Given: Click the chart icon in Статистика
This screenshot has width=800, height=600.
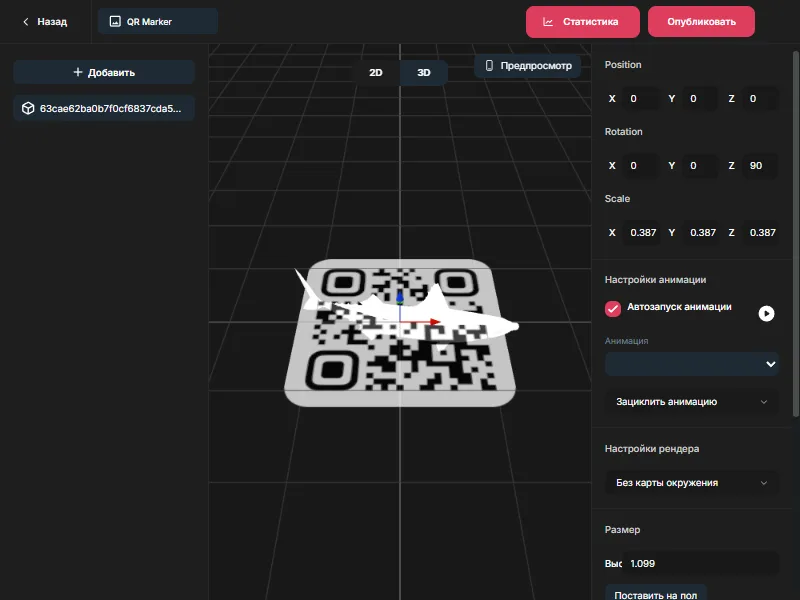Looking at the screenshot, I should click(x=548, y=22).
